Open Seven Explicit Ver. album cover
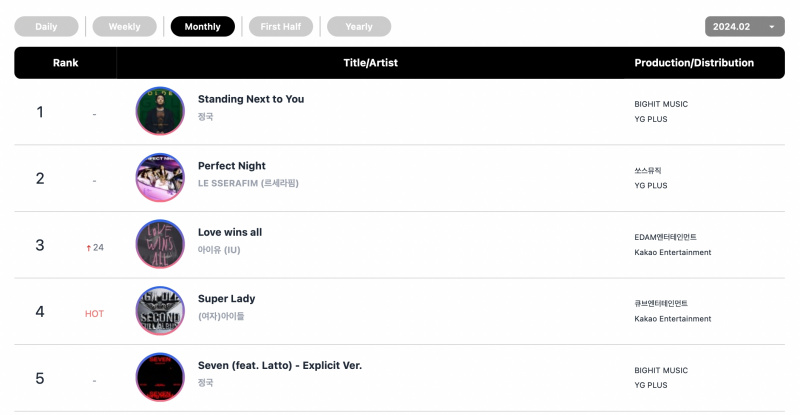The width and height of the screenshot is (800, 415). [160, 377]
